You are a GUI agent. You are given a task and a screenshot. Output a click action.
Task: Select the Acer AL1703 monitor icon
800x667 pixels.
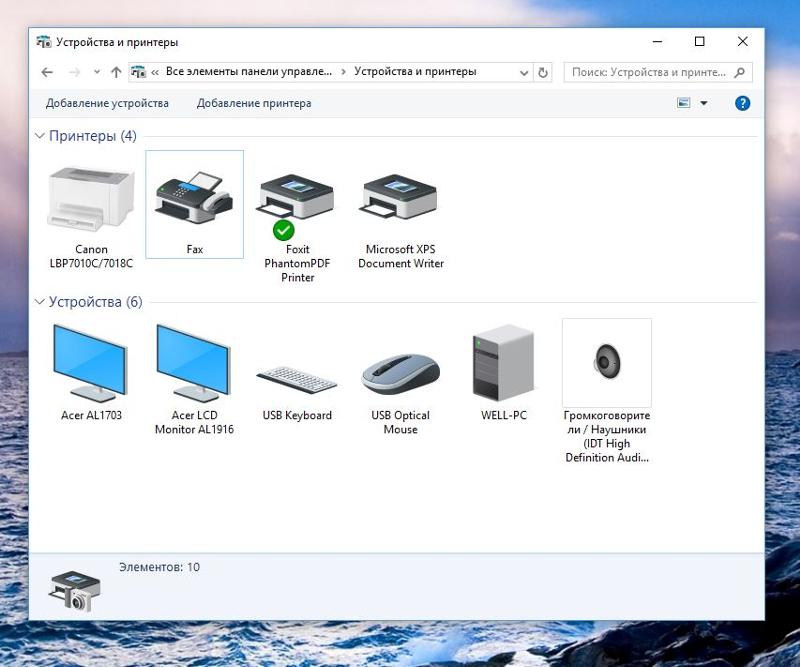(90, 363)
